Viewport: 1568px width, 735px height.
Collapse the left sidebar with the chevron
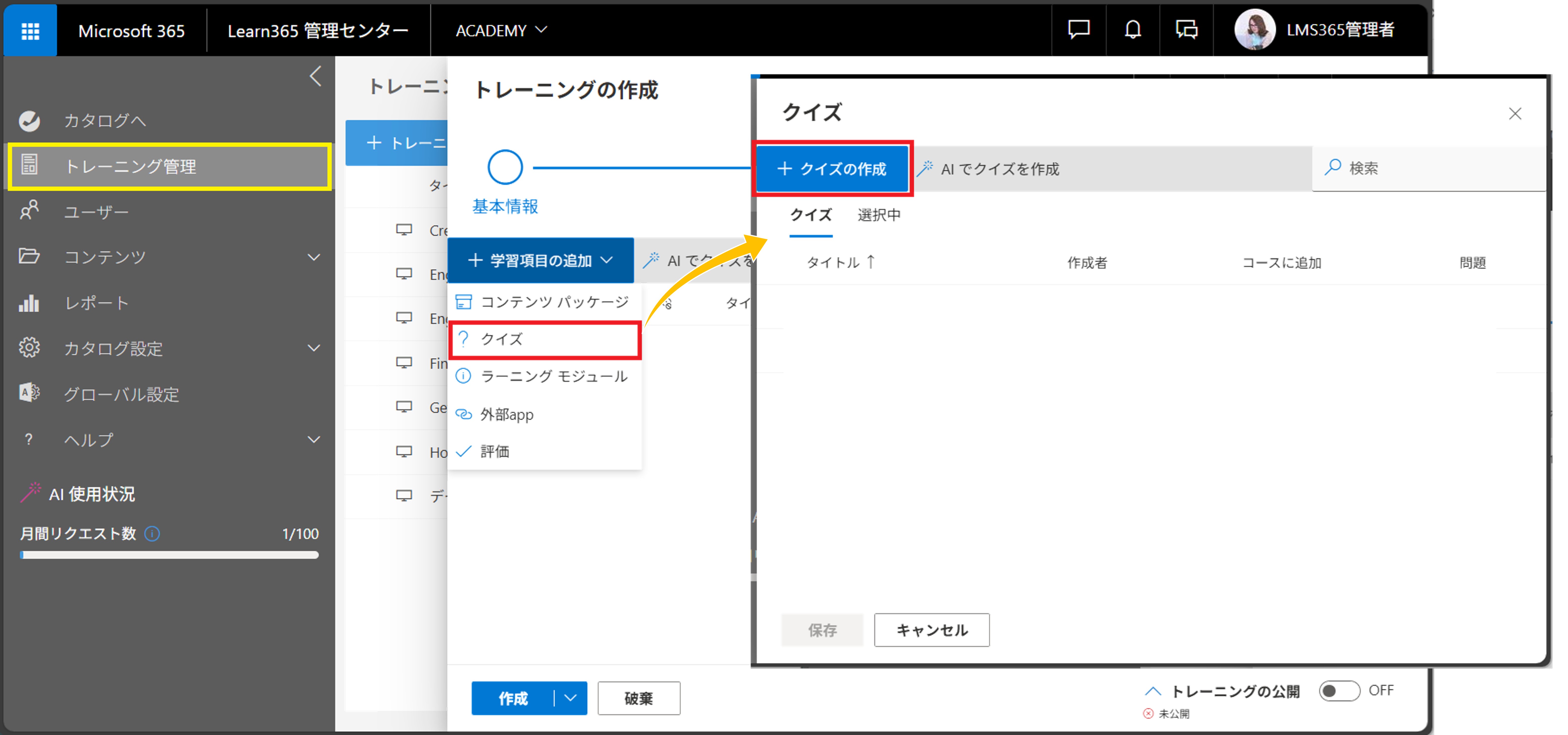coord(315,77)
